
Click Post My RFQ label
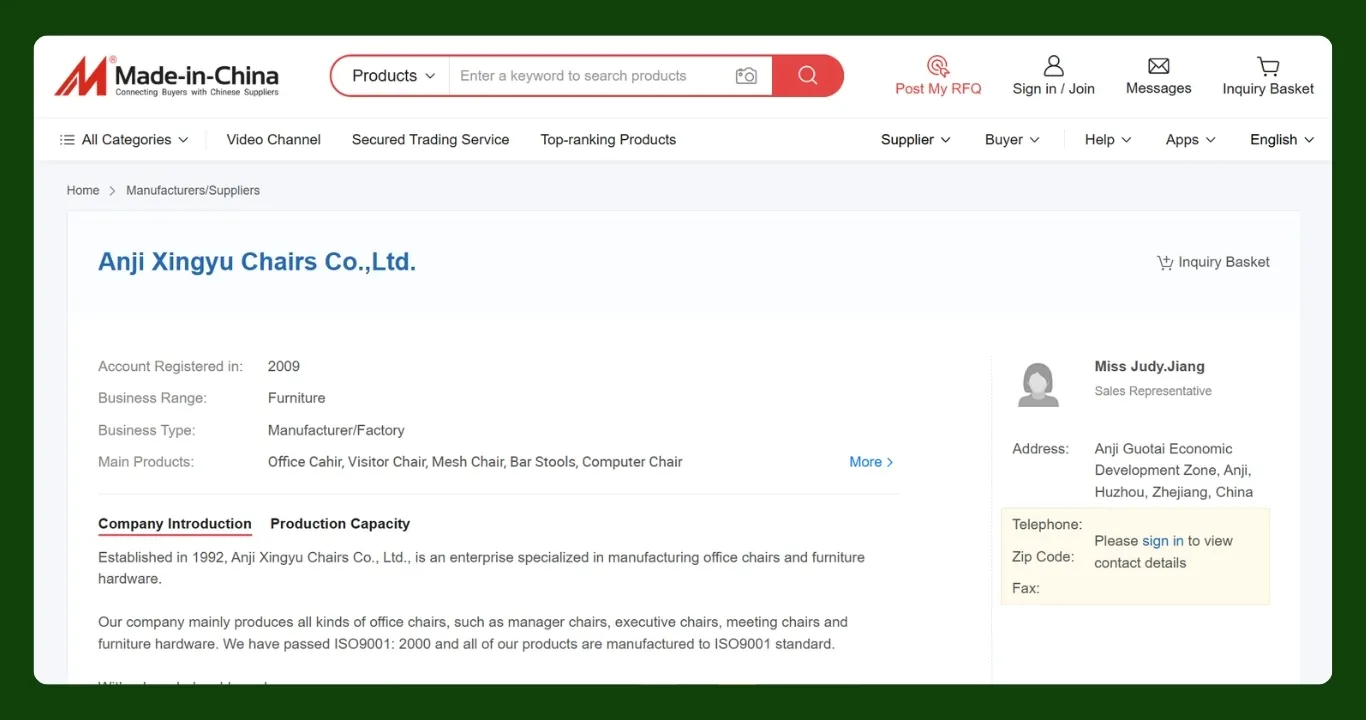click(938, 89)
